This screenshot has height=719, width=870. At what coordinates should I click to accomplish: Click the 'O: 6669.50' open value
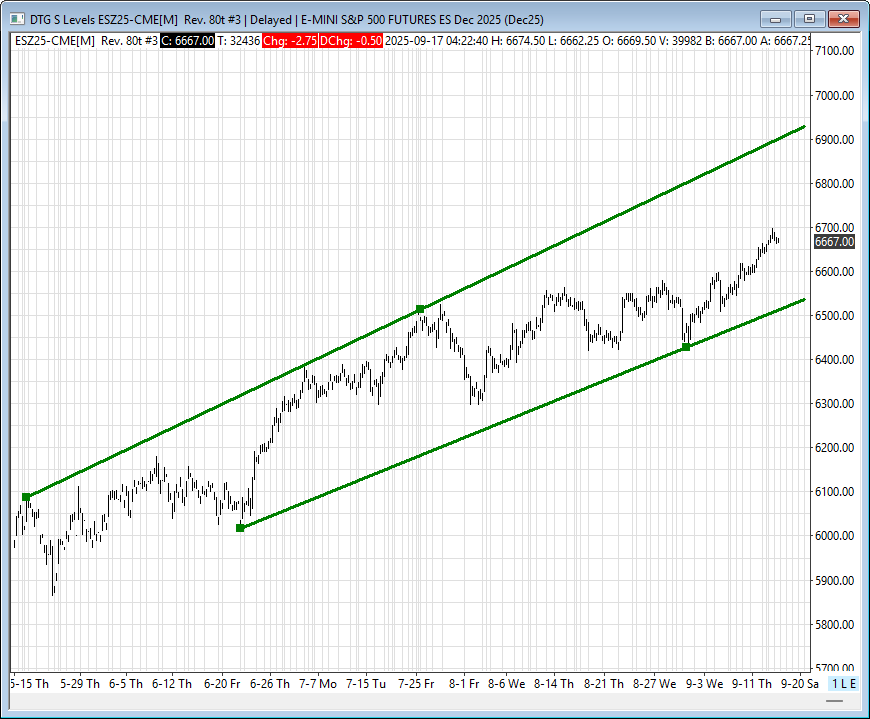pos(629,40)
